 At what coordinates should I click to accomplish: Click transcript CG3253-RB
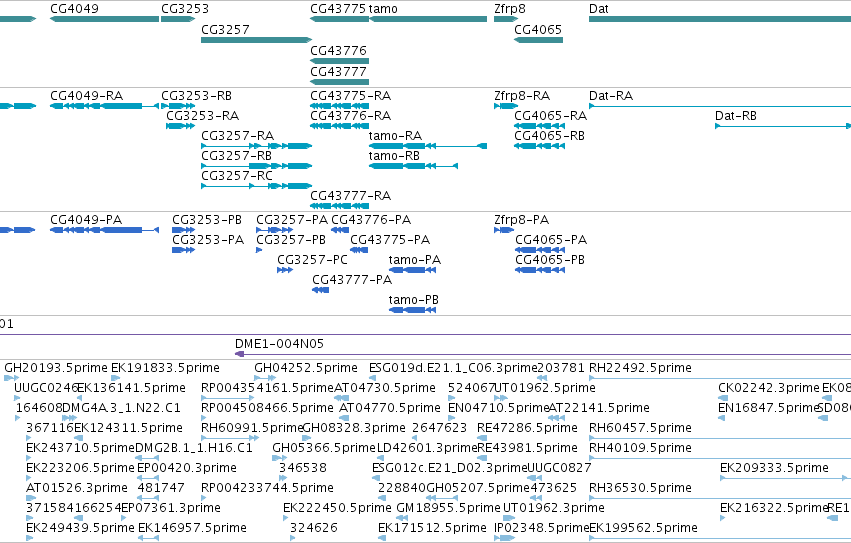point(178,106)
